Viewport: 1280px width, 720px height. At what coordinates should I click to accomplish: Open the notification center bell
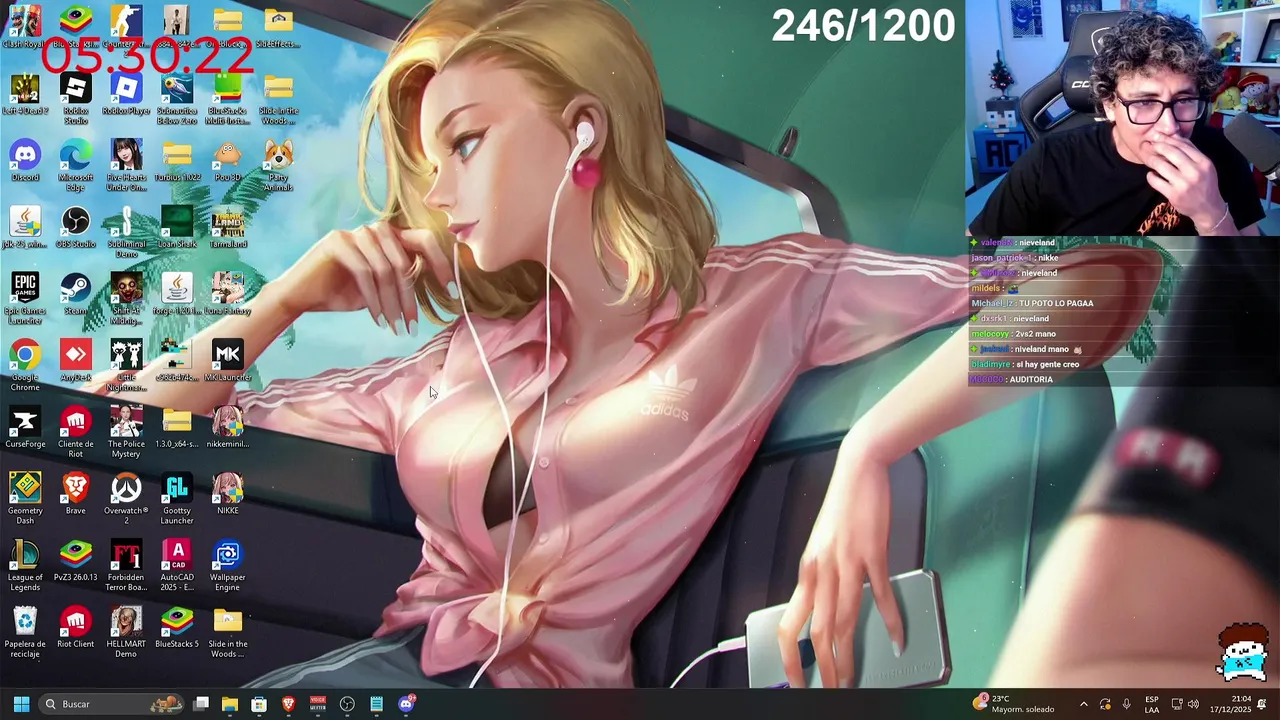(x=1263, y=704)
